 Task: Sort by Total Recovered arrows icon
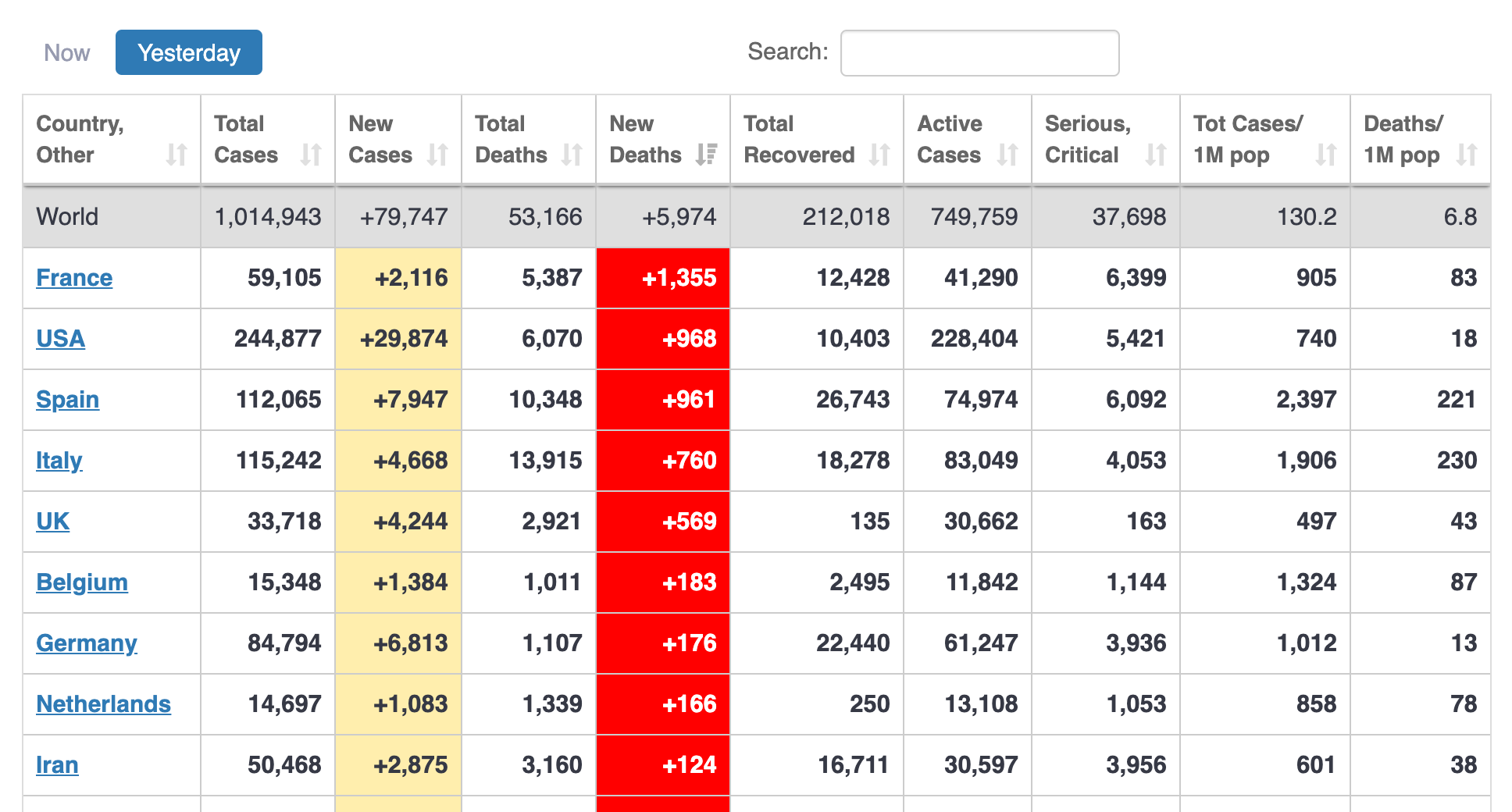point(879,155)
